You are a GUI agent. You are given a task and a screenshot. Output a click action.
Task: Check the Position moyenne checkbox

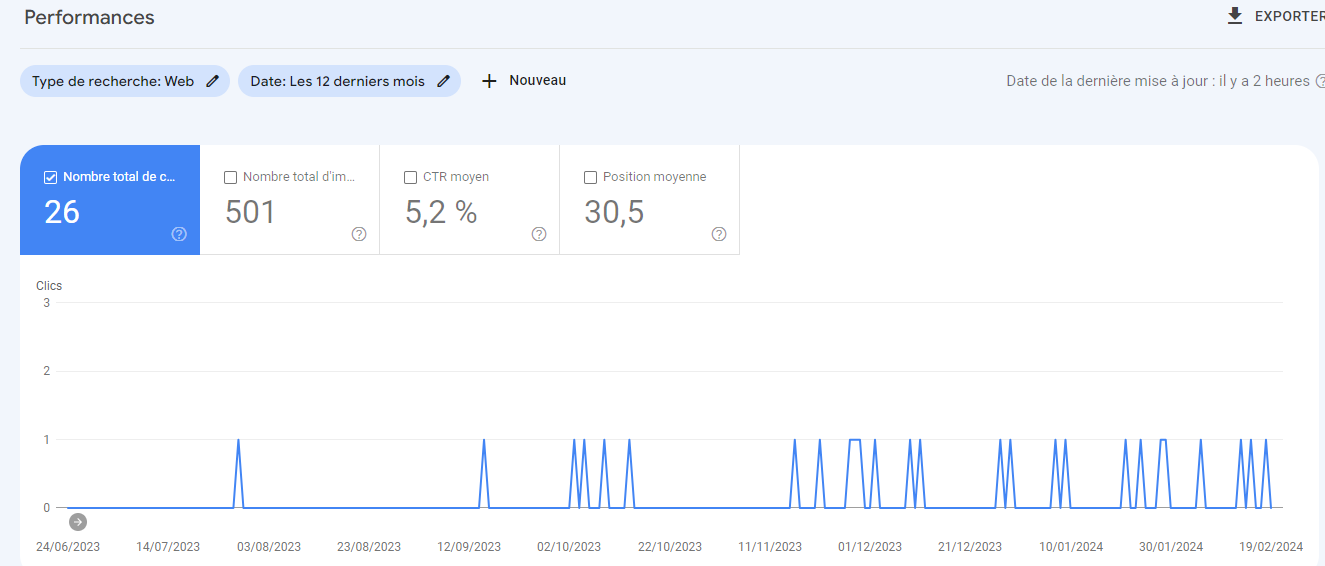pyautogui.click(x=591, y=177)
